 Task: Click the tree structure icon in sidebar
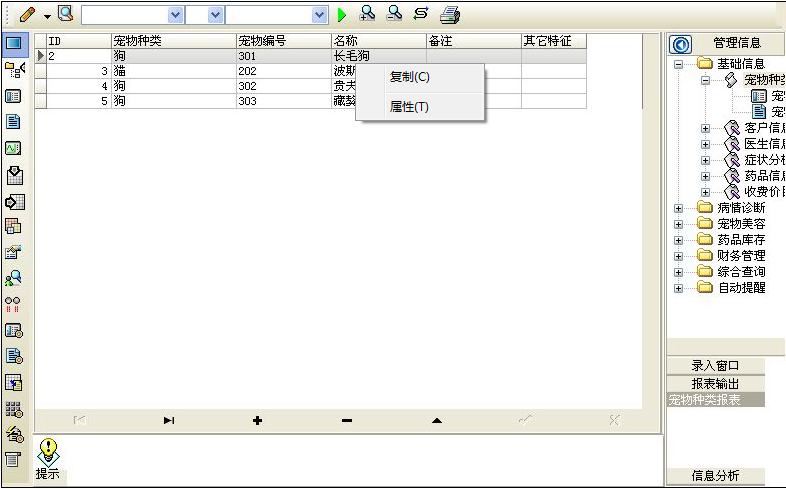coord(14,69)
